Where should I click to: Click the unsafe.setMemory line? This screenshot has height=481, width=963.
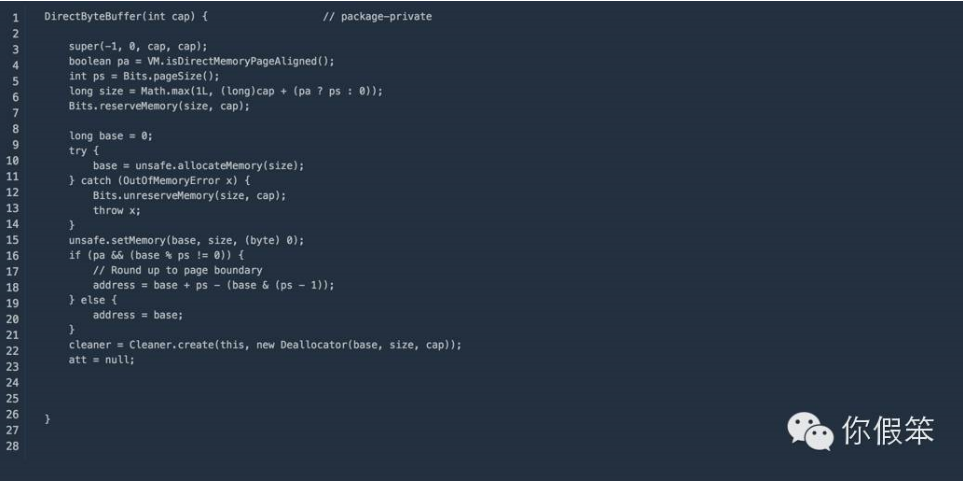(187, 240)
